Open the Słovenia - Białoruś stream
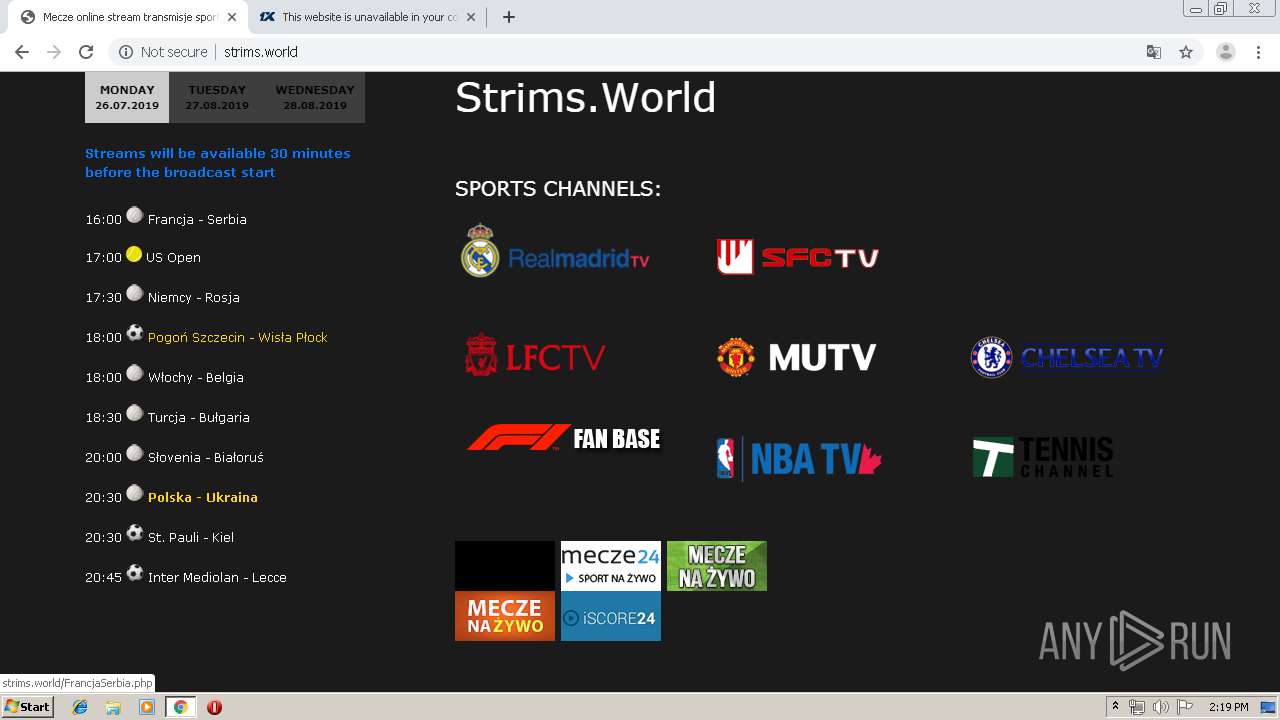The image size is (1280, 720). [206, 457]
